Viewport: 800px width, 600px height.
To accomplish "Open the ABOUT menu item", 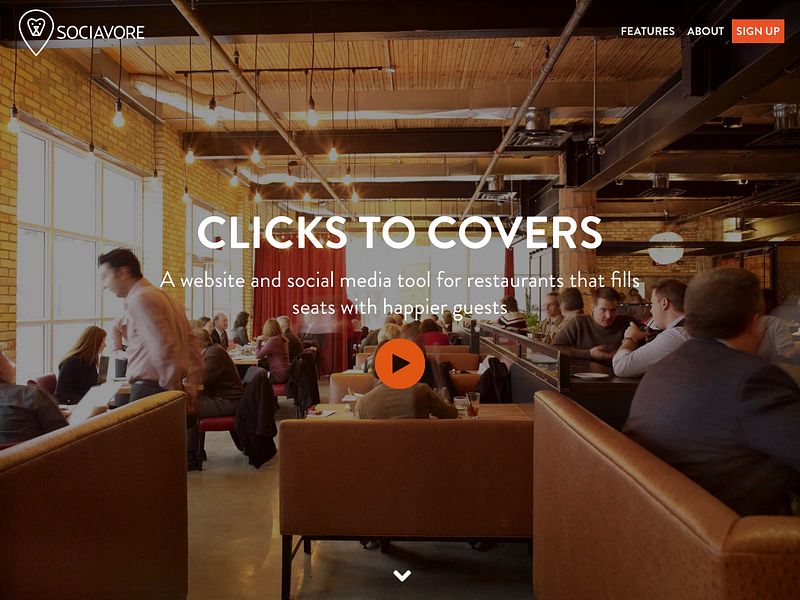I will tap(705, 31).
